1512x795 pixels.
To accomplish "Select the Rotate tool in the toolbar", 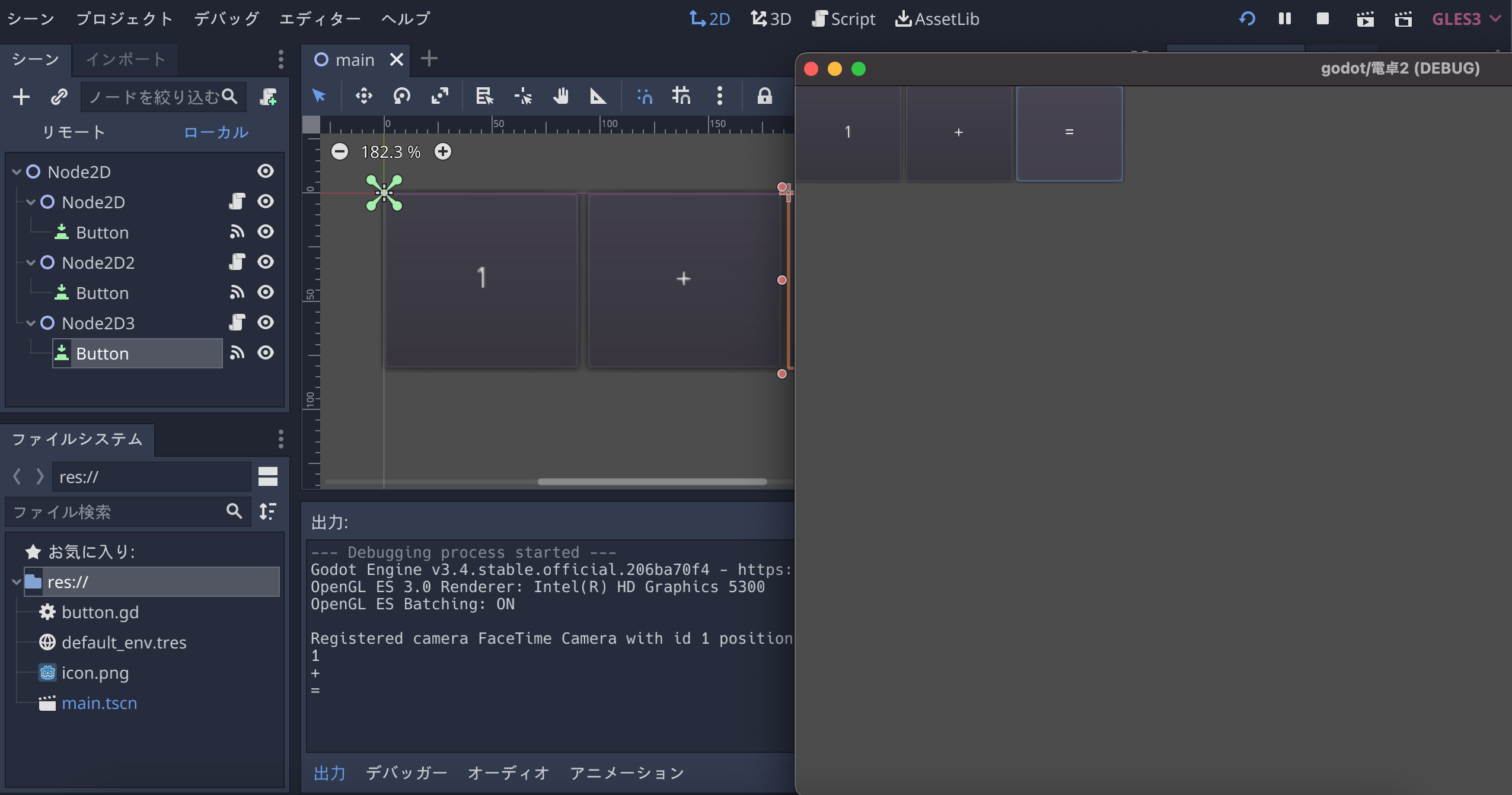I will (401, 96).
